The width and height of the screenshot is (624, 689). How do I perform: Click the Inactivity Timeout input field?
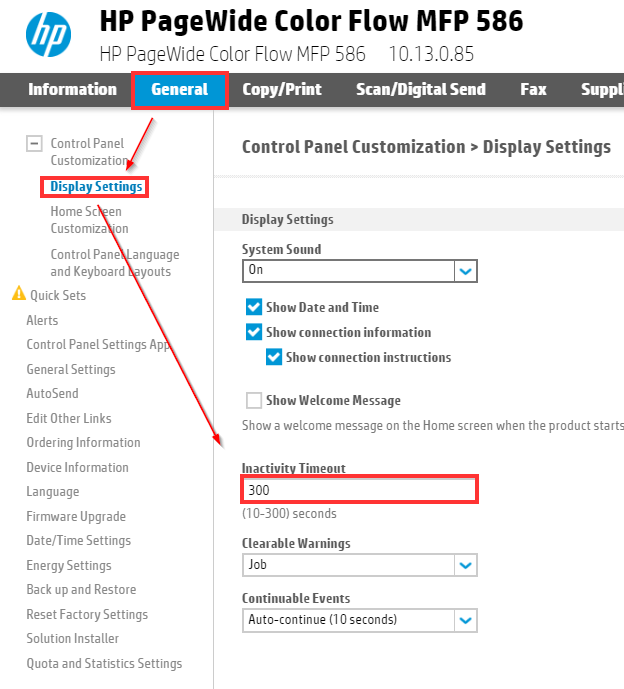pos(360,490)
